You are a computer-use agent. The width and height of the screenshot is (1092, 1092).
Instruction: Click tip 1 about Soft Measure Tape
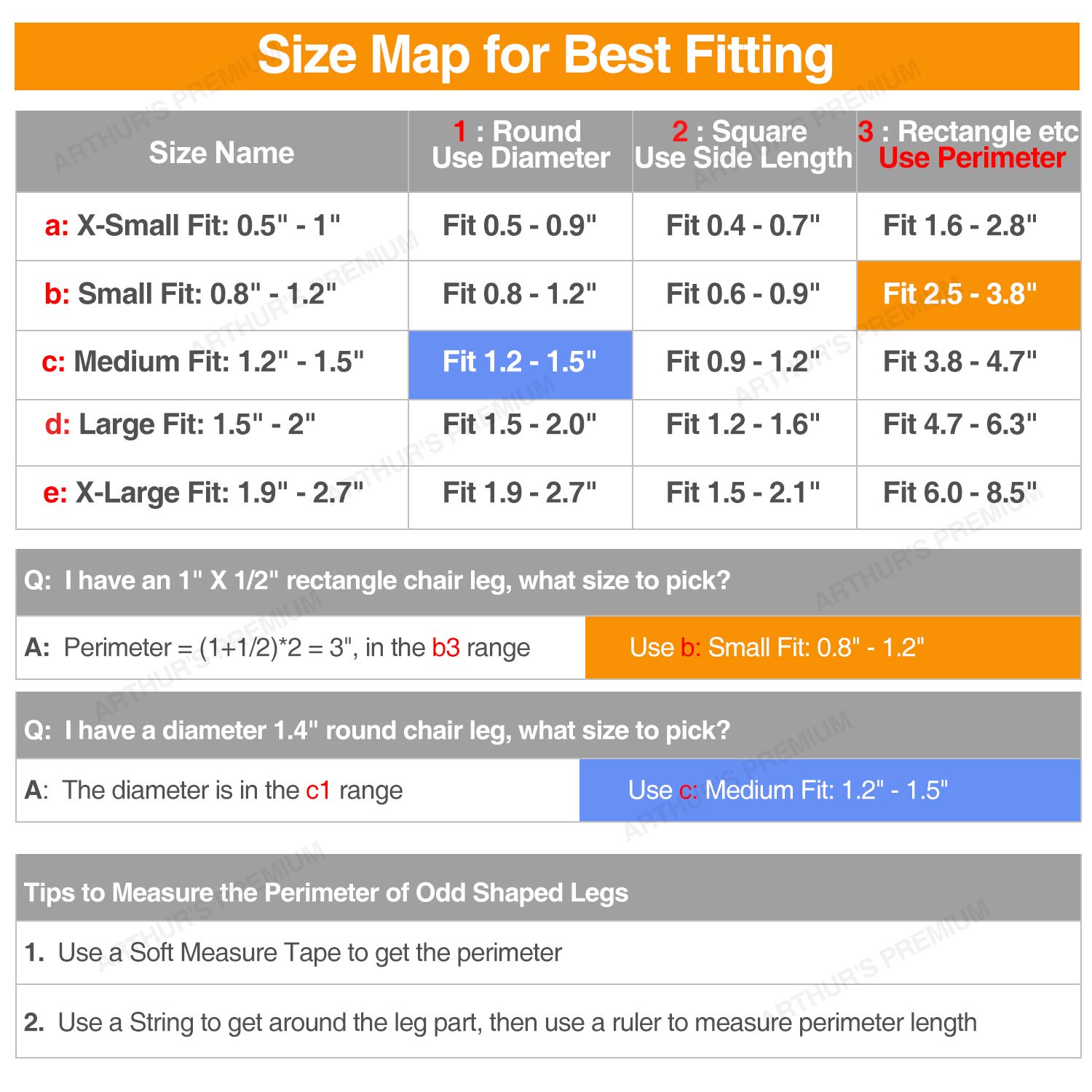[x=548, y=953]
